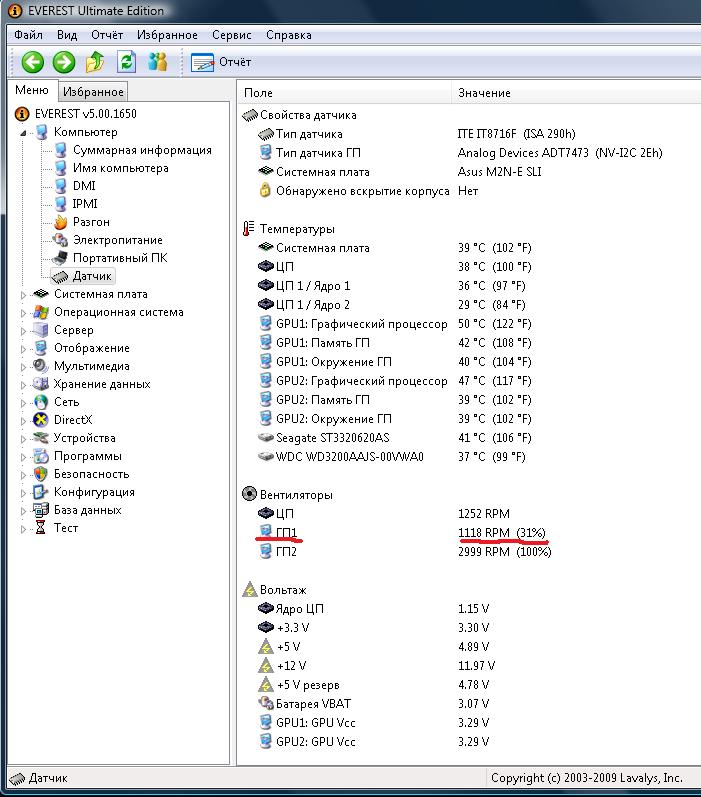Image resolution: width=701 pixels, height=797 pixels.
Task: Switch to the Меню tab
Action: pyautogui.click(x=32, y=90)
